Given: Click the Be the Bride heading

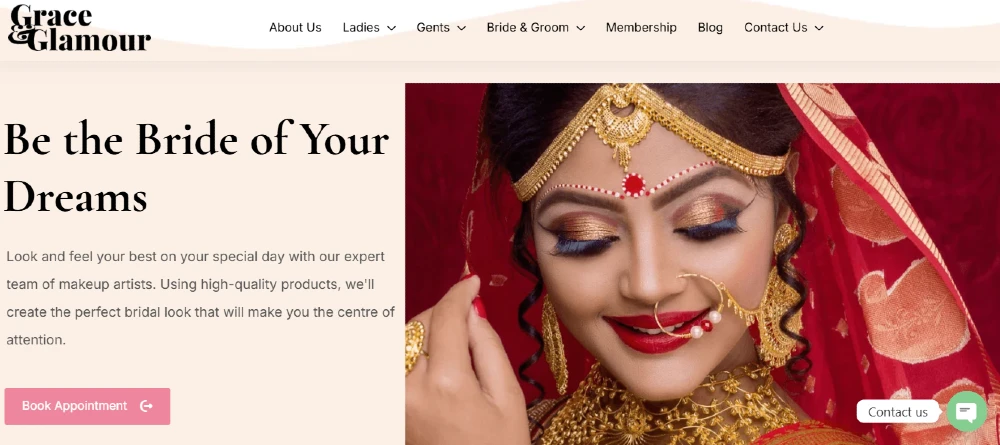Looking at the screenshot, I should click(196, 167).
